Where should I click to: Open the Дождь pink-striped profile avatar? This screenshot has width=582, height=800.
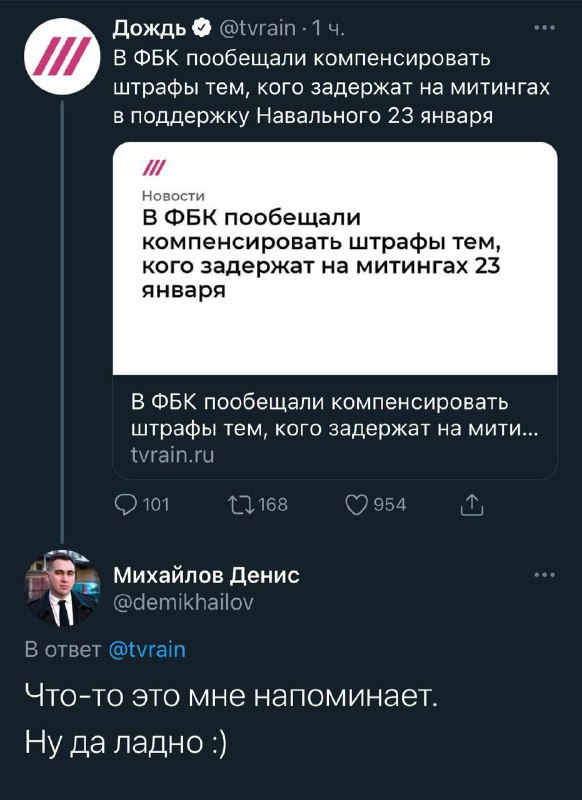tap(62, 56)
